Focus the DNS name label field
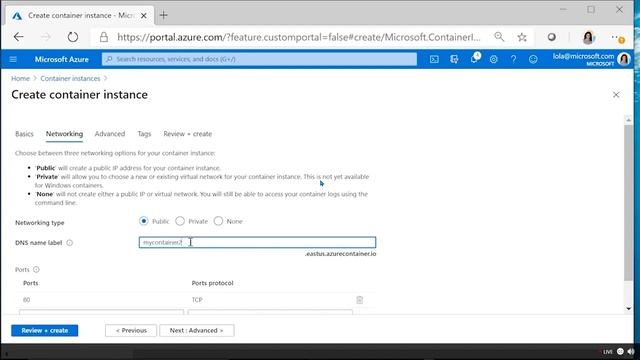640x360 pixels. 257,242
